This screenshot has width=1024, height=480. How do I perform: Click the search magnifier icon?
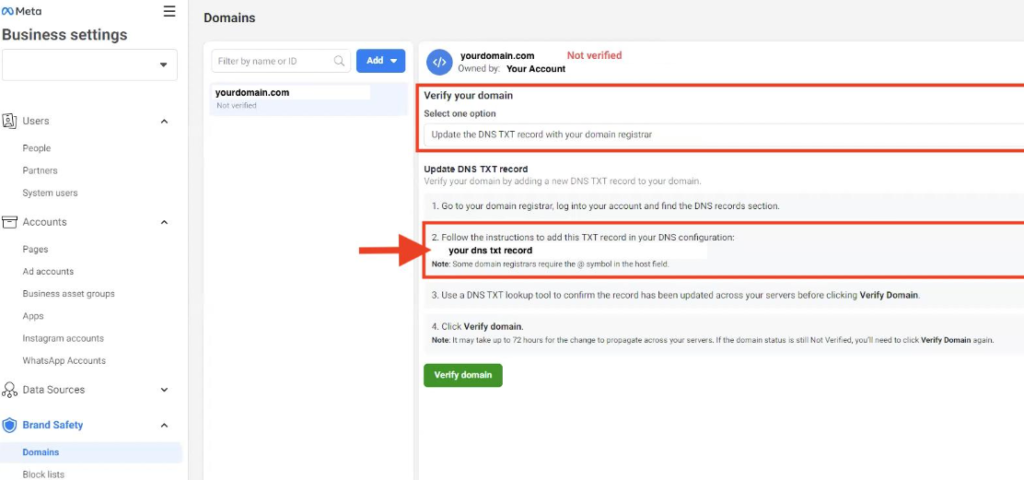coord(339,61)
